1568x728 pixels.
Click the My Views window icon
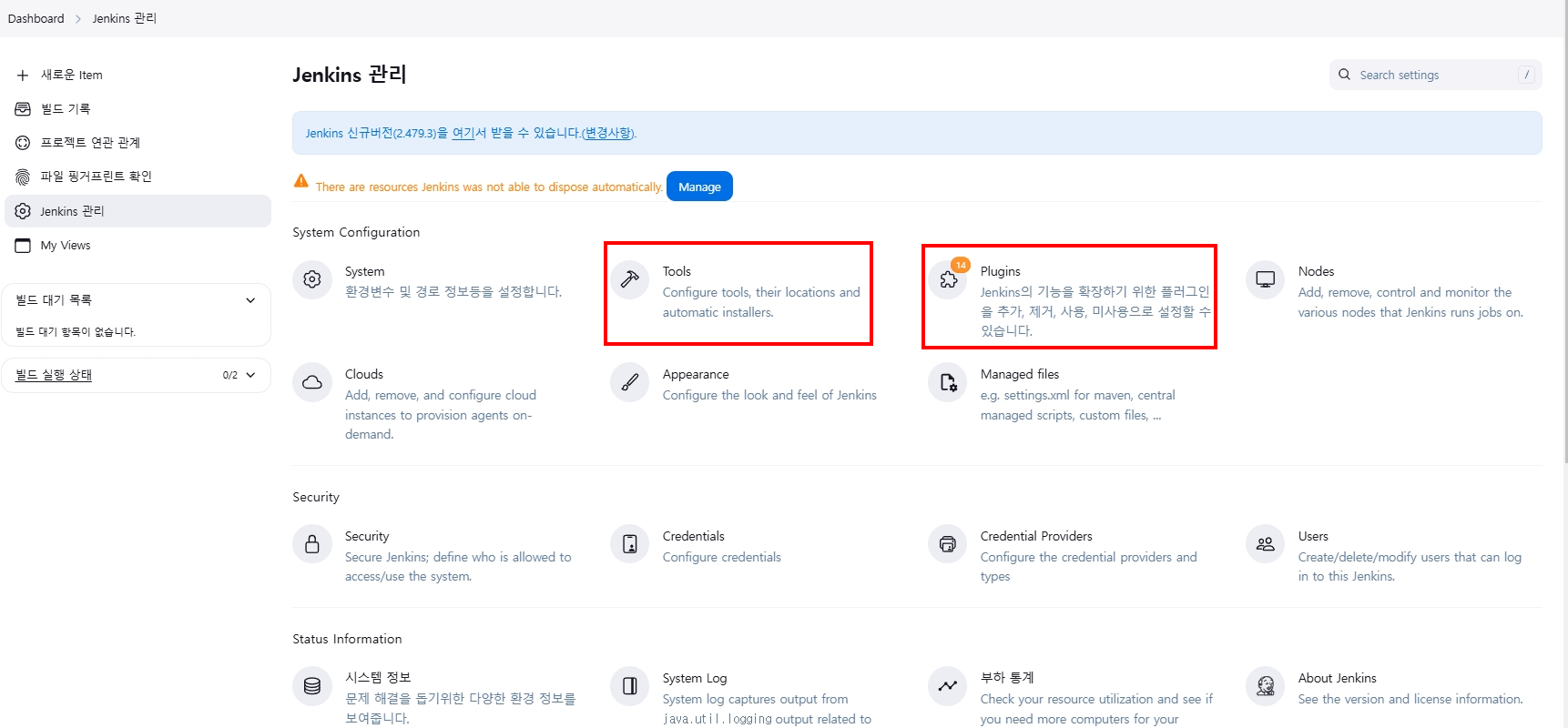[23, 246]
